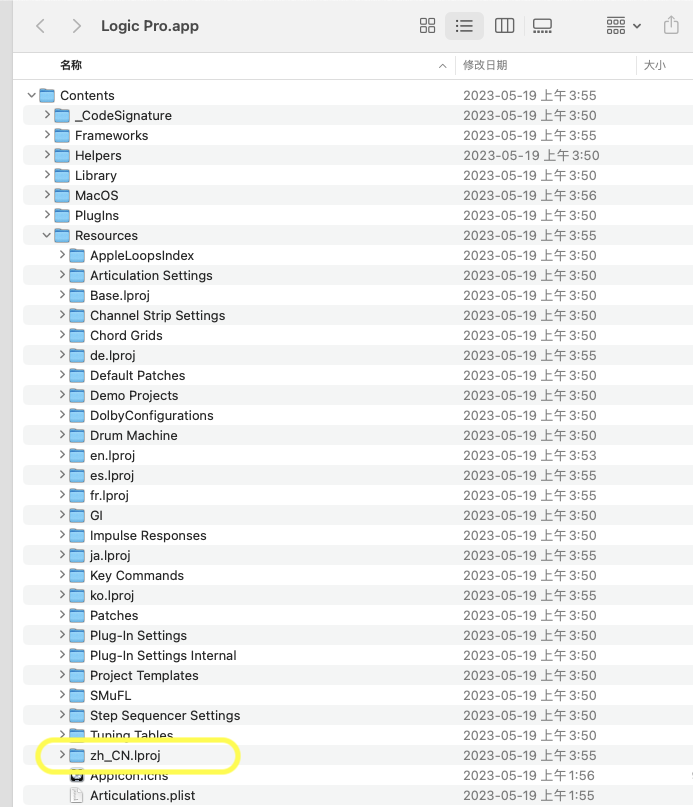Select the SMuFL folder row
Viewport: 693px width, 807px height.
tap(358, 695)
